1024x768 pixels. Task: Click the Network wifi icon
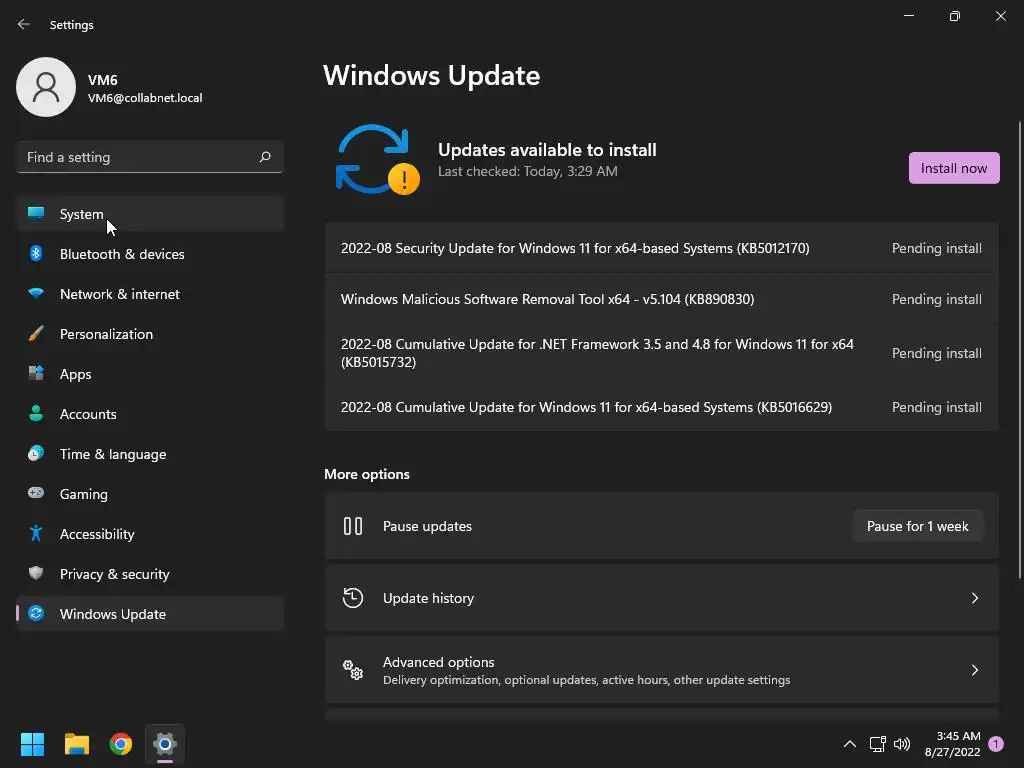[36, 293]
